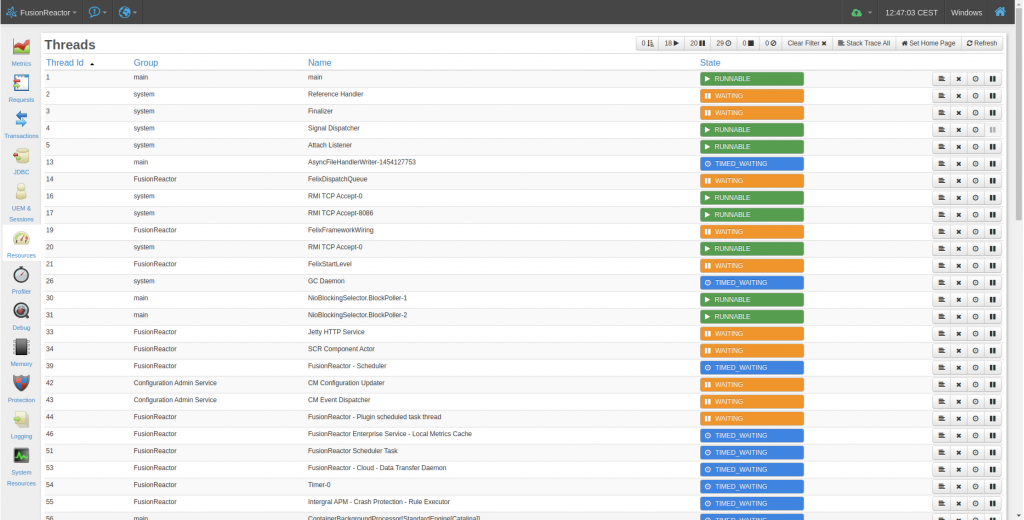Click WAITING badge for Jetty HTTP Service
The height and width of the screenshot is (520, 1024).
[752, 334]
